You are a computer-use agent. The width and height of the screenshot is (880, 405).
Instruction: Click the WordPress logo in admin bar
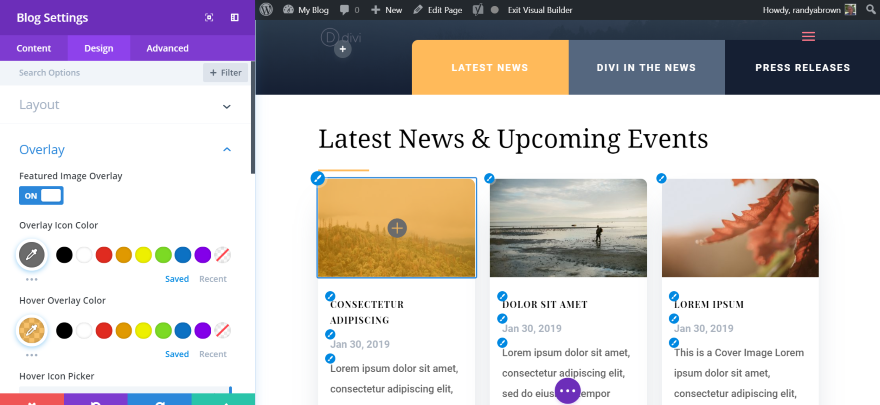(266, 10)
